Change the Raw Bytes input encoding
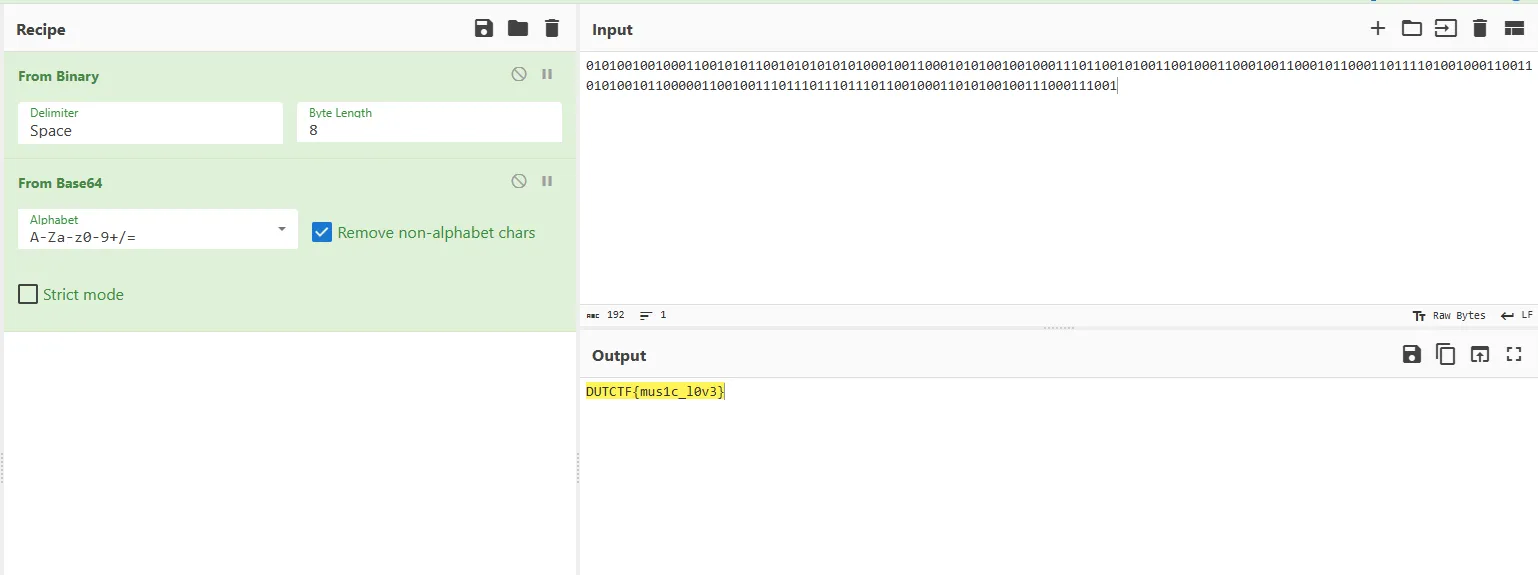This screenshot has height=575, width=1538. [x=1448, y=316]
